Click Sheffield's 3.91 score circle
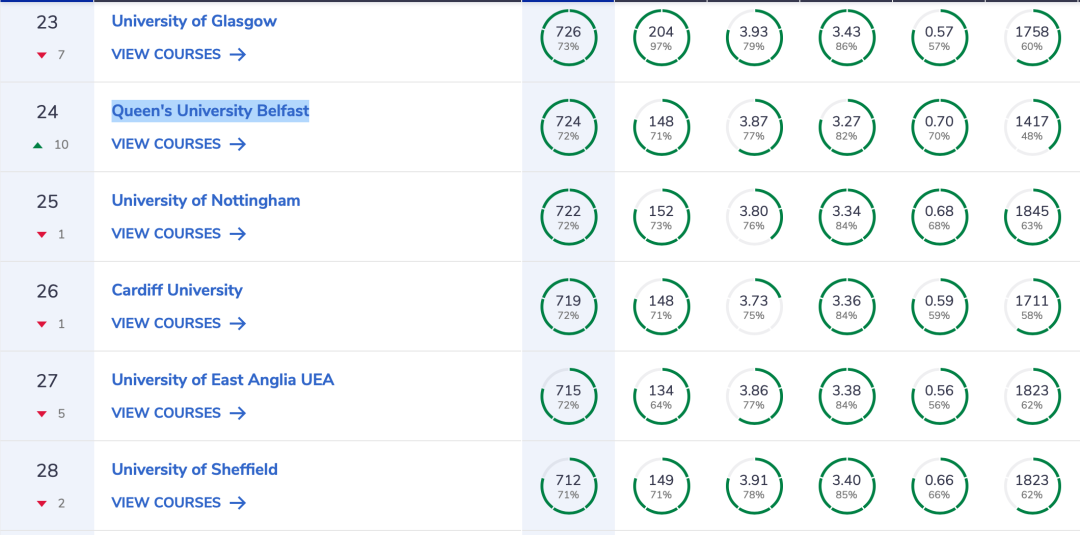Screen dimensions: 1080x535 pyautogui.click(x=754, y=486)
